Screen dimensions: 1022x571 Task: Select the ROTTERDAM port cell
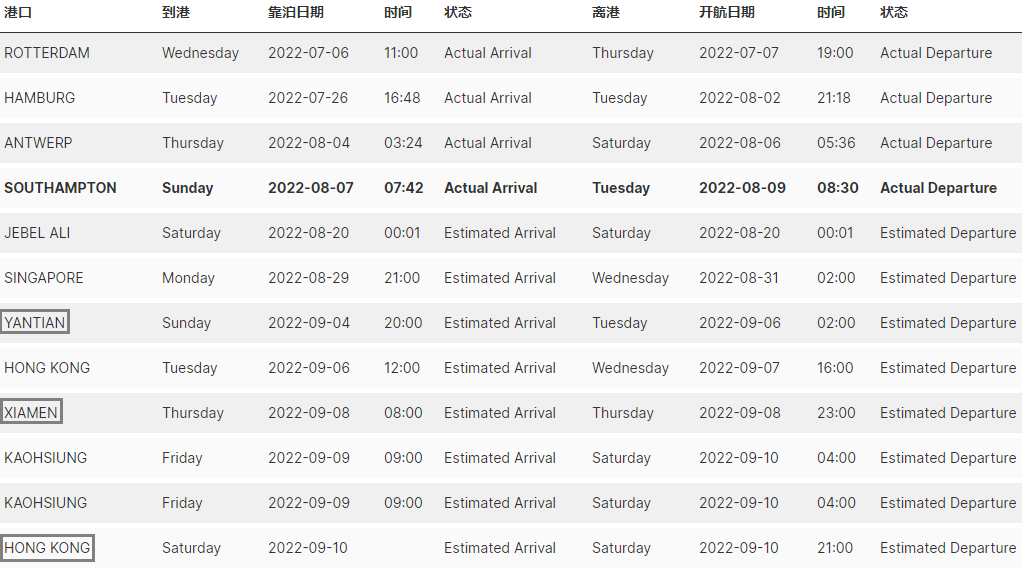(x=47, y=53)
